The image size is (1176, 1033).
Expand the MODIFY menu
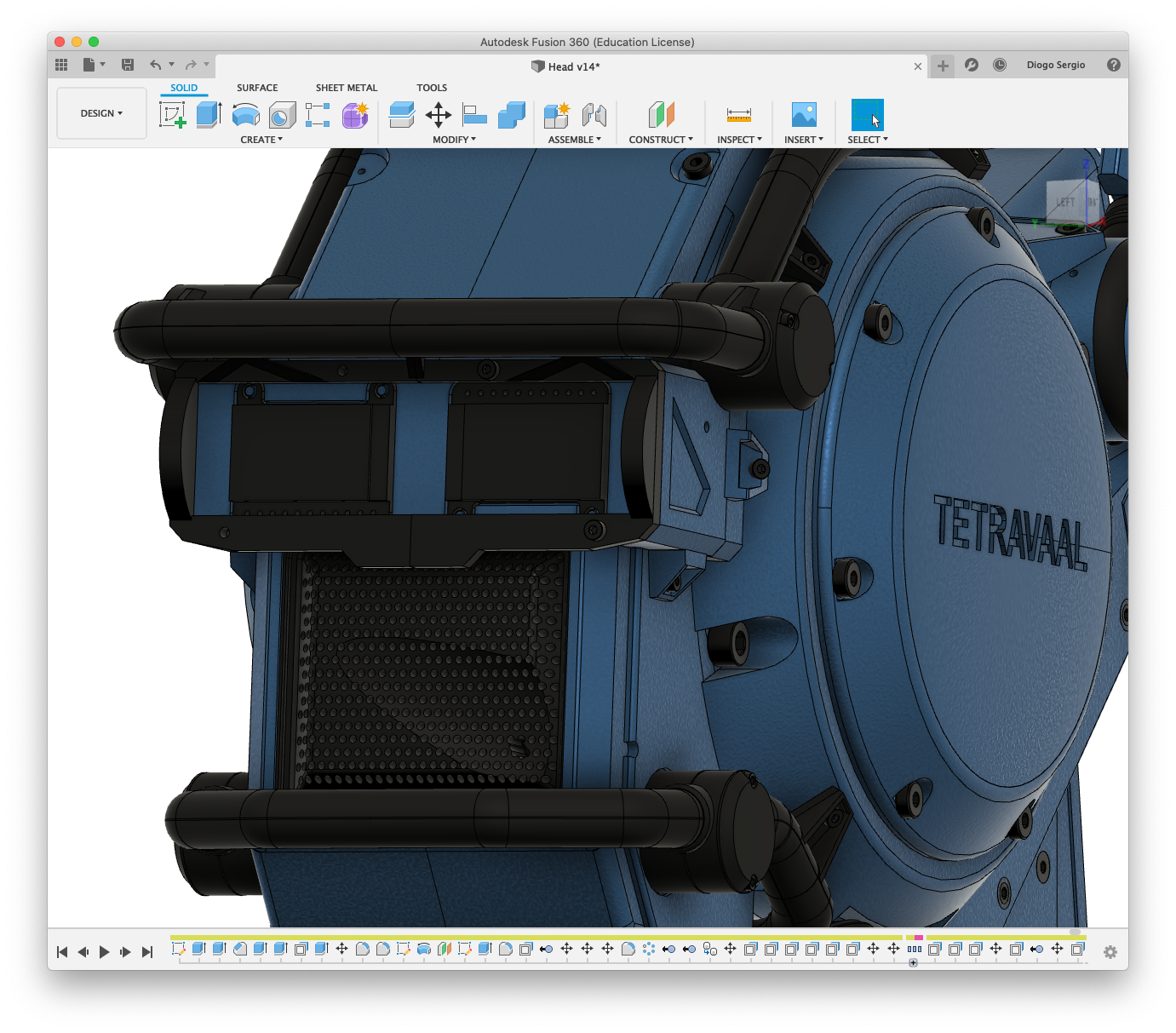coord(454,140)
